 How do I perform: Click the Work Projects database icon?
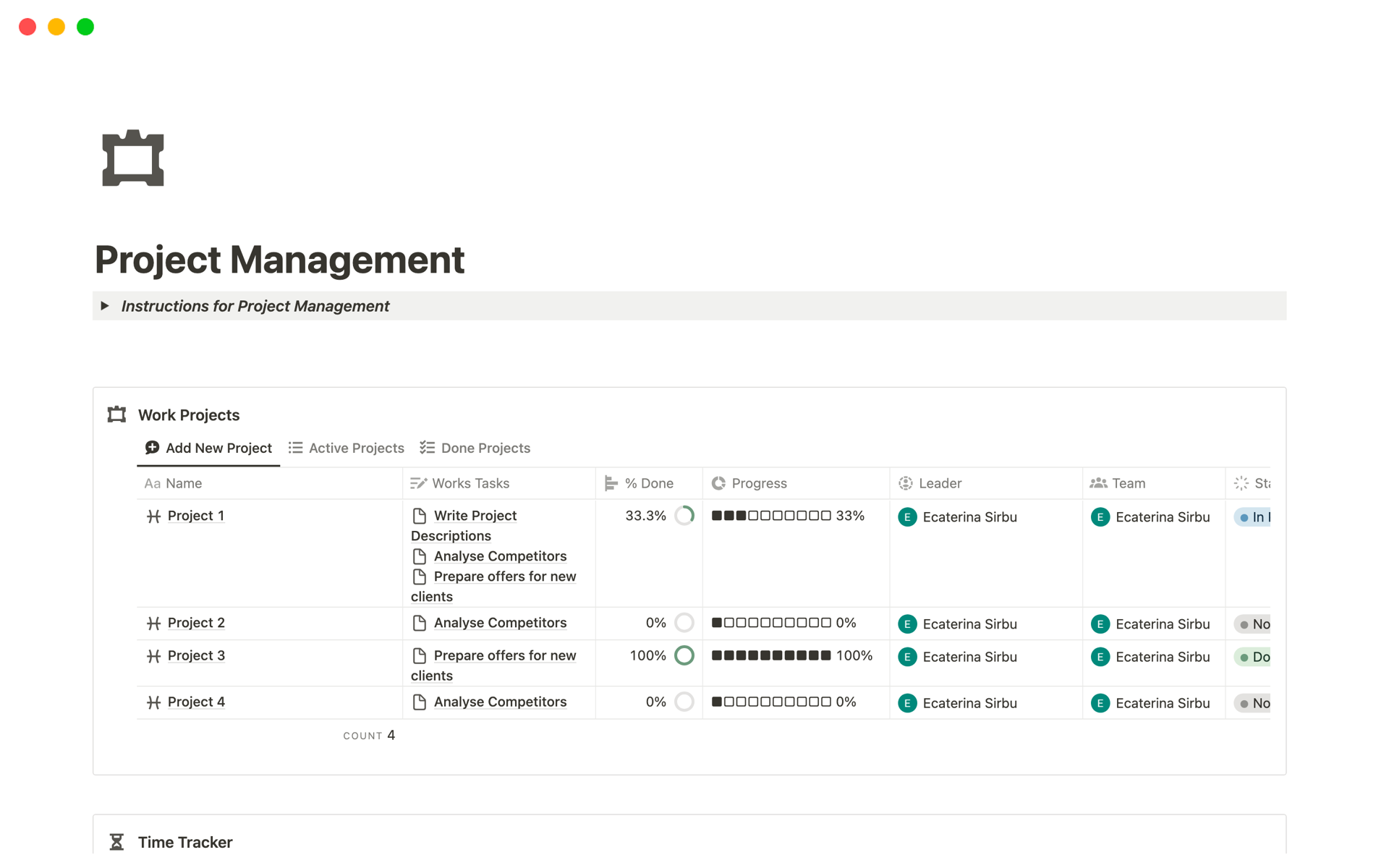116,414
